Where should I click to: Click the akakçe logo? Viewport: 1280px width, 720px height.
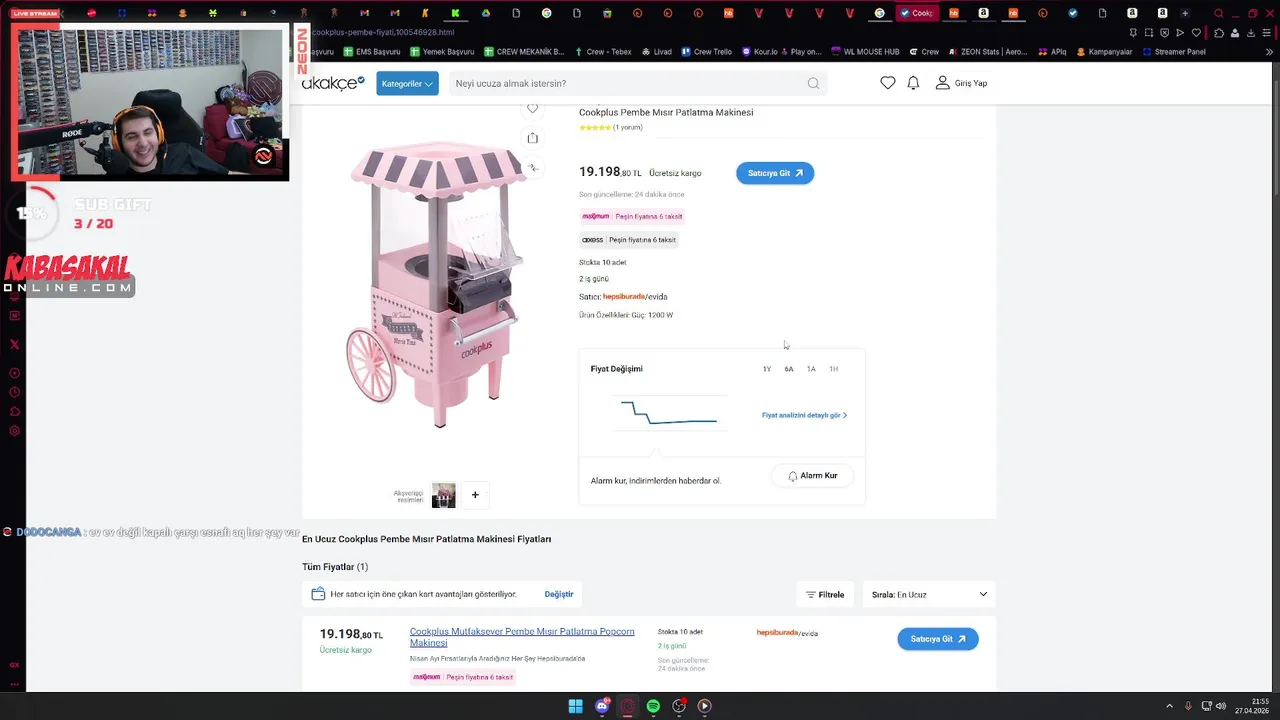tap(332, 83)
